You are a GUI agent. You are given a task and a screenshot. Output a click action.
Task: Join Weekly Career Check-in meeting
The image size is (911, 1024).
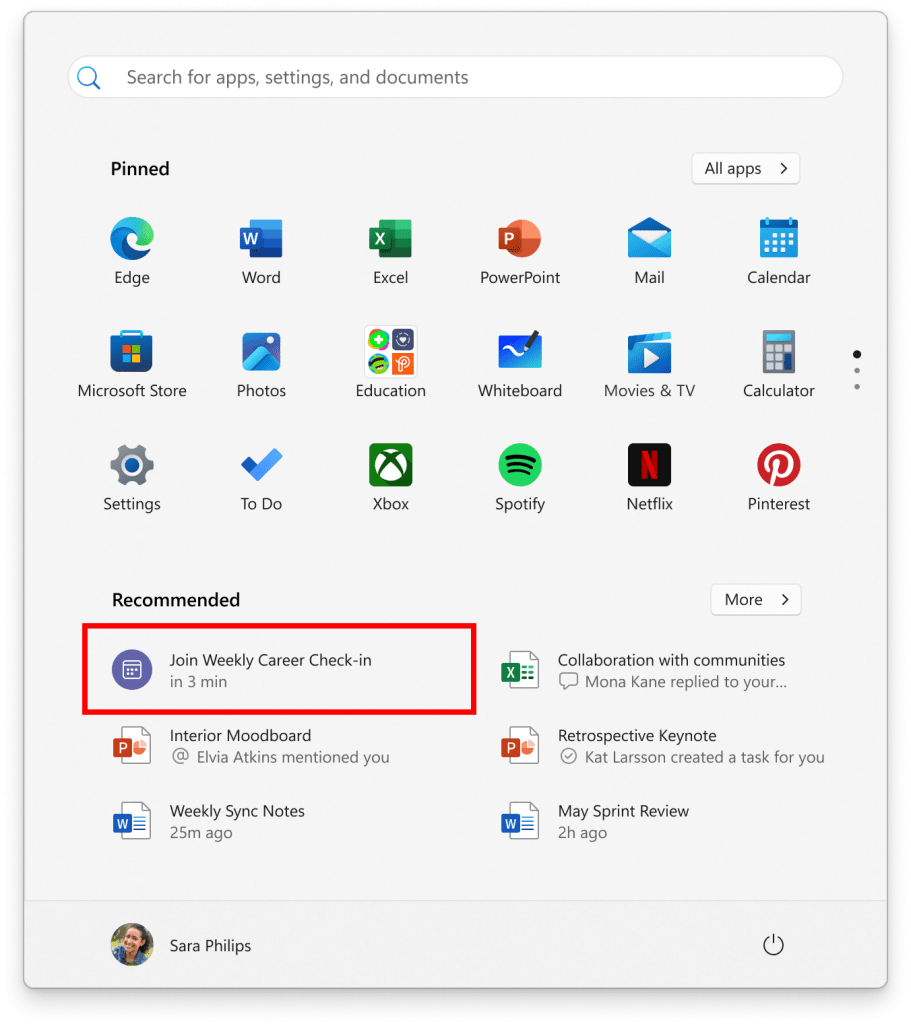click(x=279, y=669)
